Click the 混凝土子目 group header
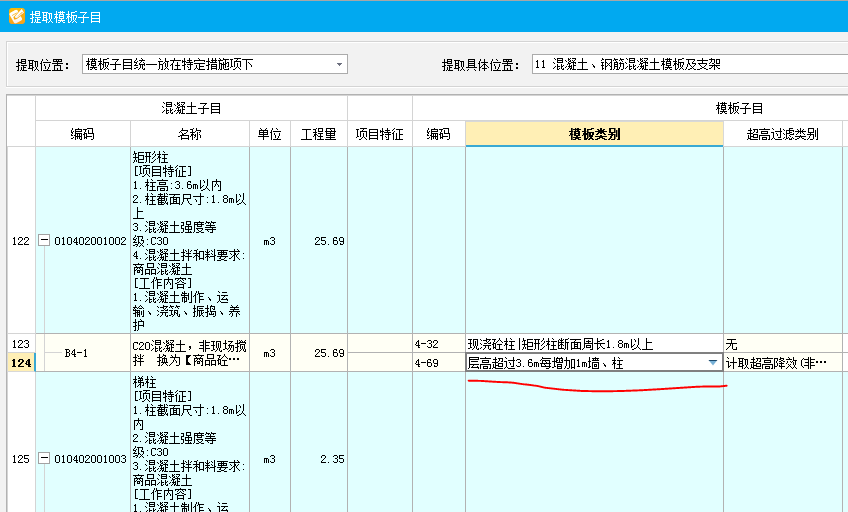 pyautogui.click(x=191, y=108)
